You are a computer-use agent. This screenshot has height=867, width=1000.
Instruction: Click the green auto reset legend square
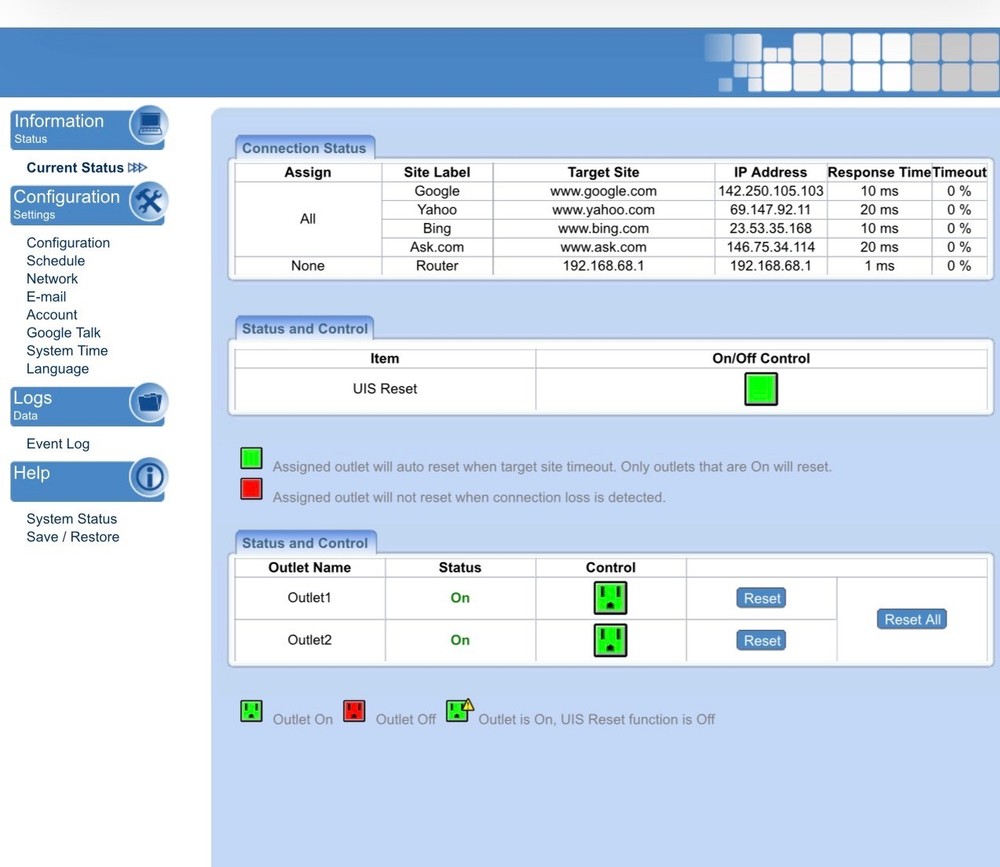pos(251,459)
